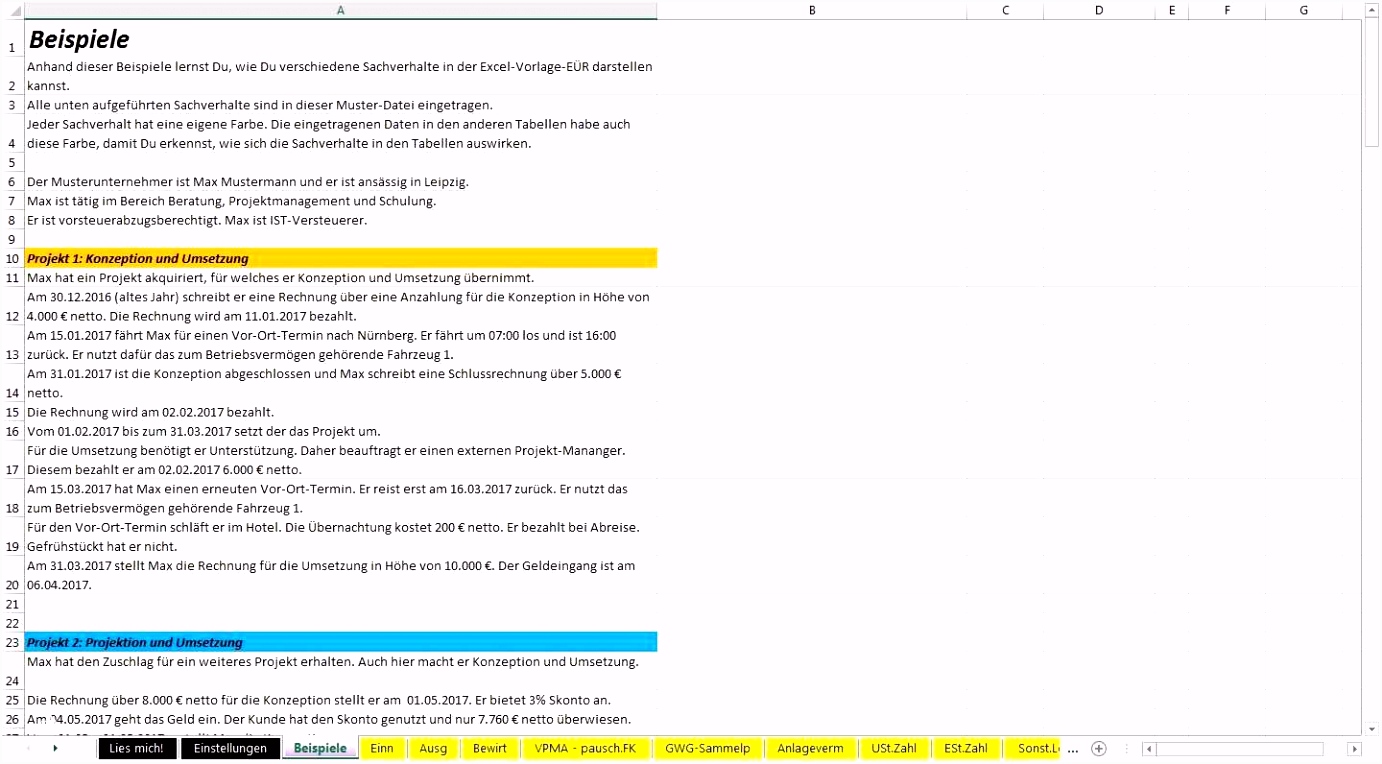Select the USt.Zahl sheet tab
Viewport: 1382px width, 764px height.
894,748
